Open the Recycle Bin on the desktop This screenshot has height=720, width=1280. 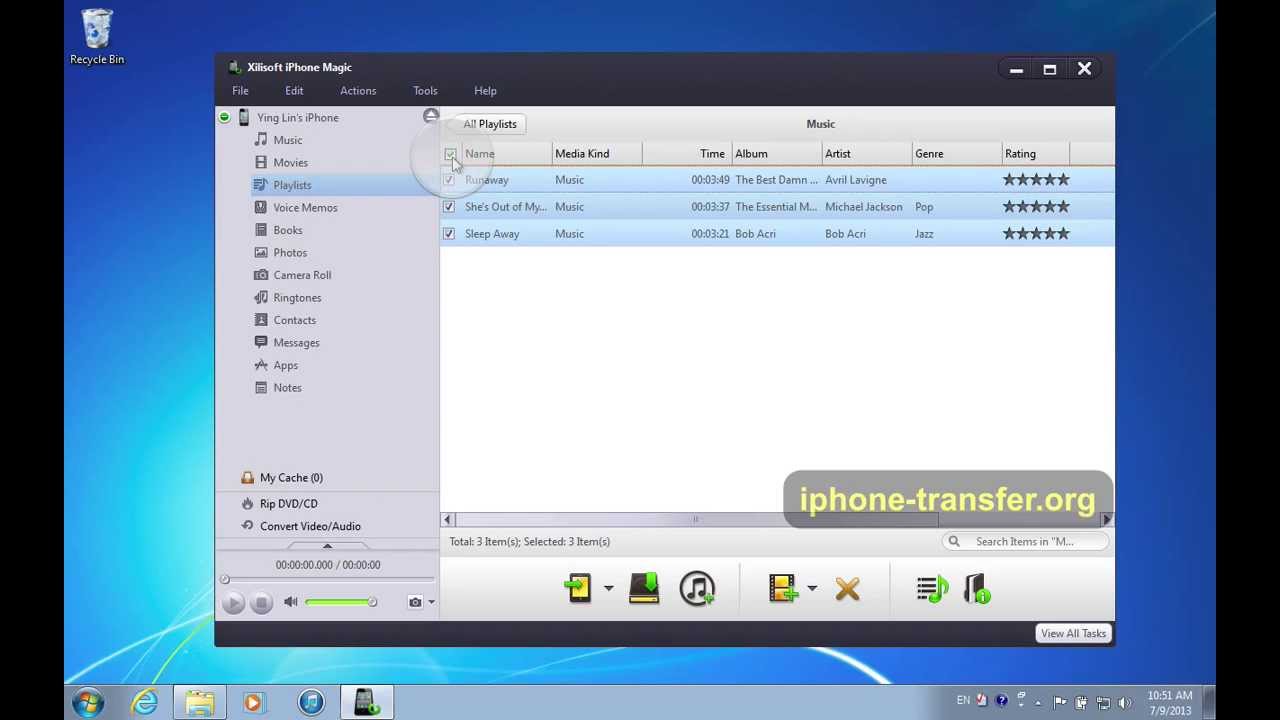(97, 37)
